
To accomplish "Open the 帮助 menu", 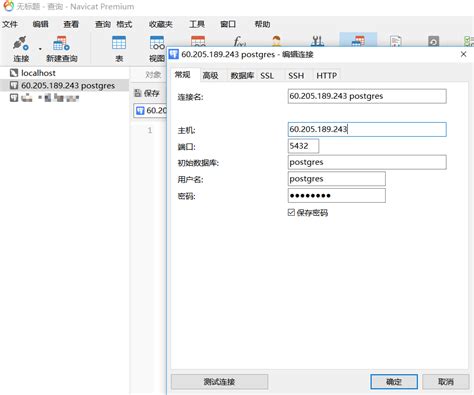I will click(x=262, y=24).
